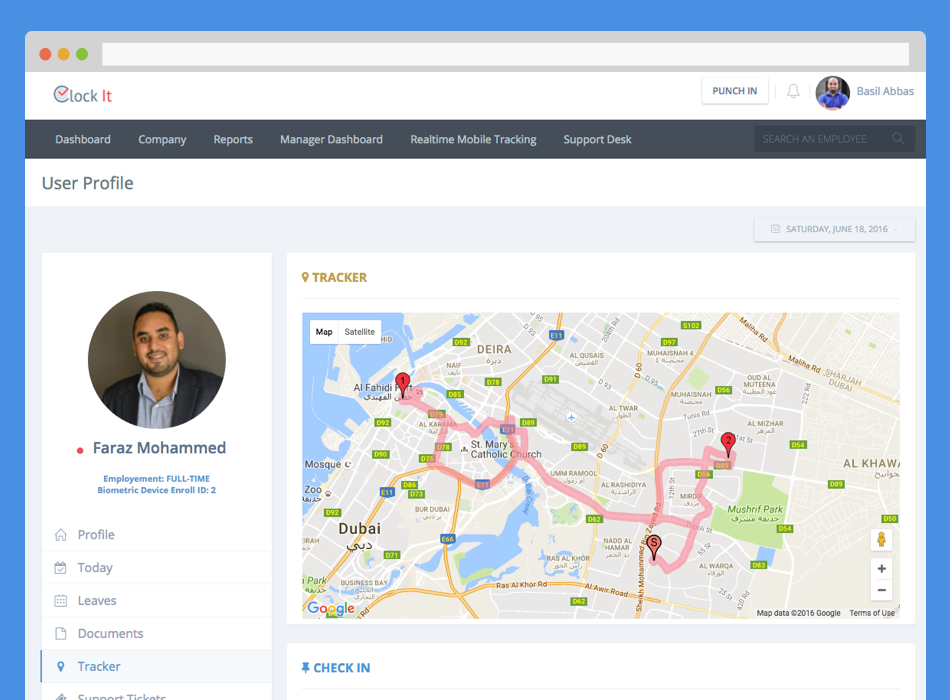Open Terms of Use link on map

point(872,613)
